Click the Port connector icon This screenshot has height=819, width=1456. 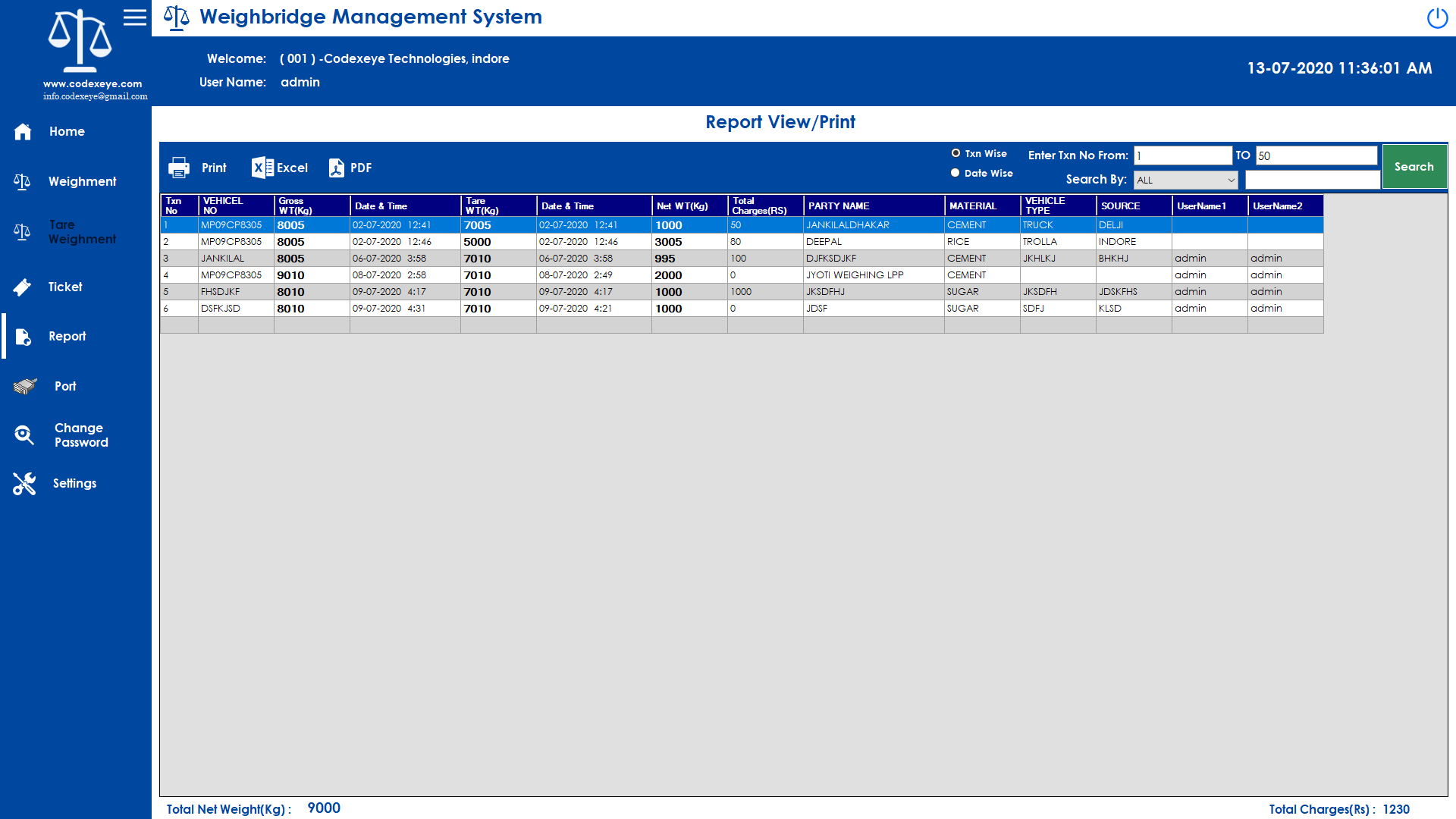tap(24, 387)
